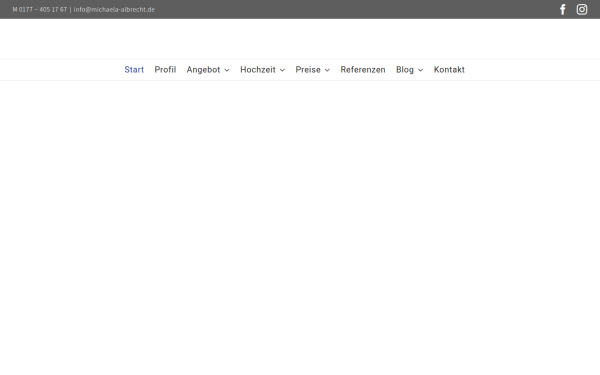The width and height of the screenshot is (600, 375).
Task: Open the Blog menu item
Action: coord(405,70)
